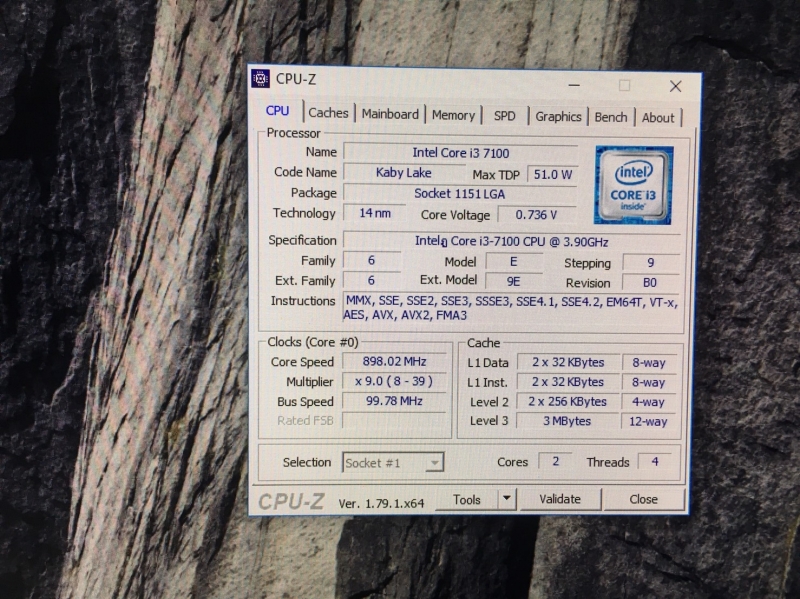Click the Intel Core i3 inside logo
Viewport: 800px width, 599px height.
tap(634, 185)
